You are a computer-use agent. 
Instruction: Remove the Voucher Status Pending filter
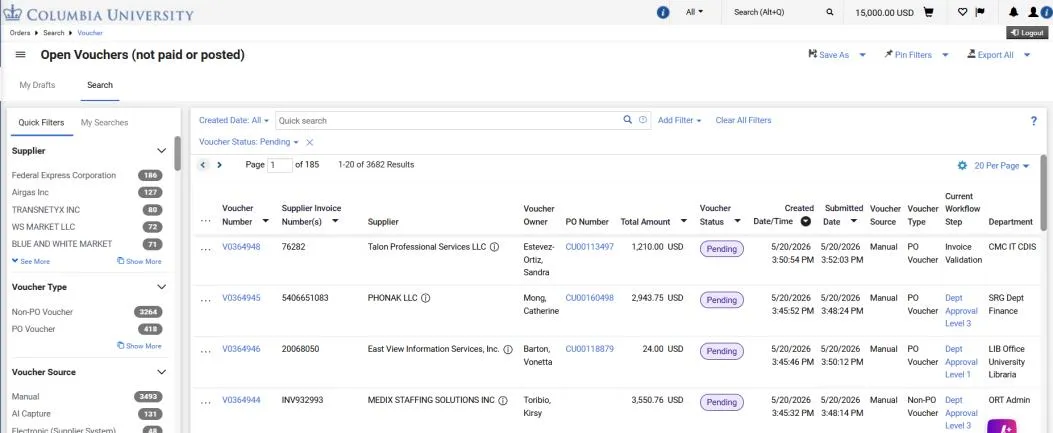click(x=310, y=142)
